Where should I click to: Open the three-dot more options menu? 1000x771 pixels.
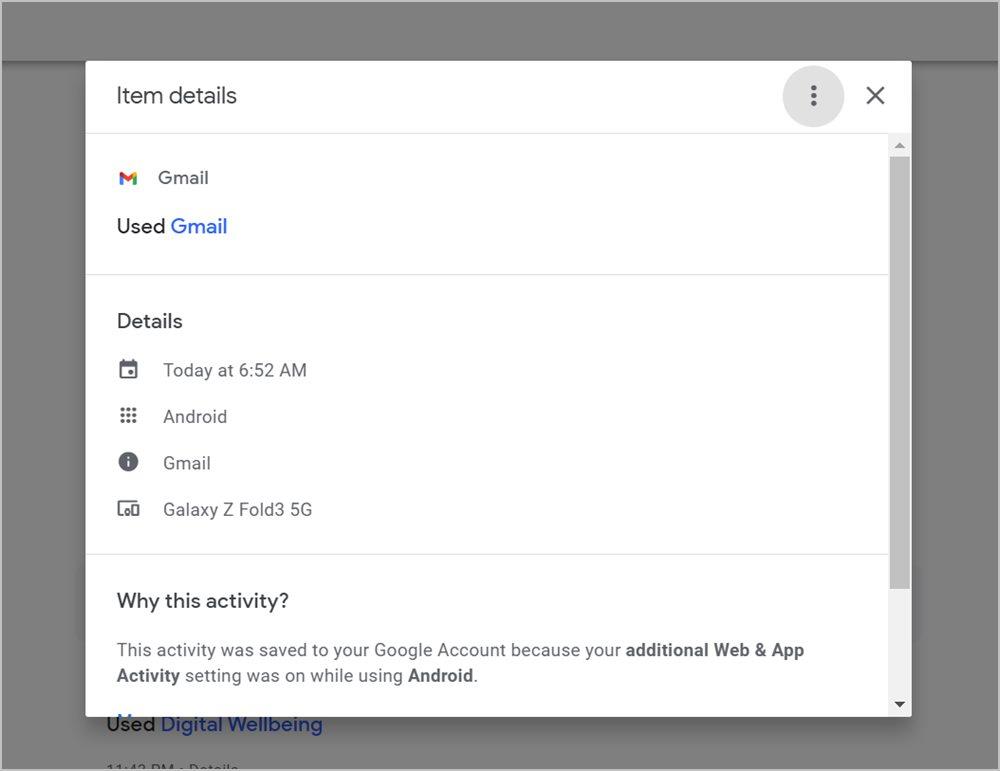813,96
